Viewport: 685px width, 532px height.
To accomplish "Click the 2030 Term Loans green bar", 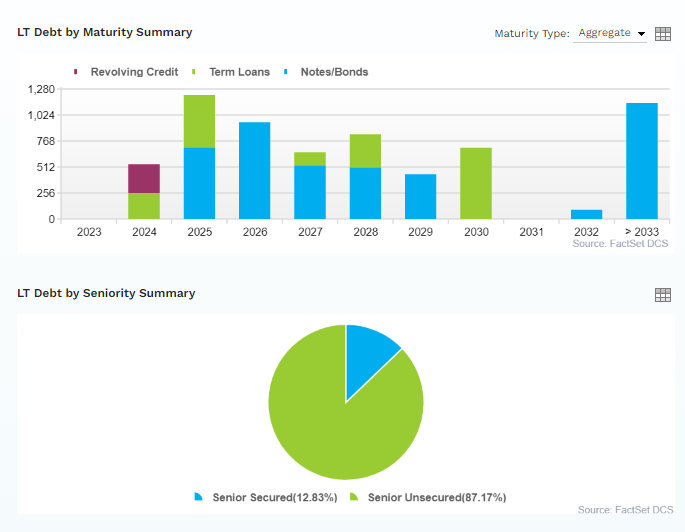I will (476, 183).
